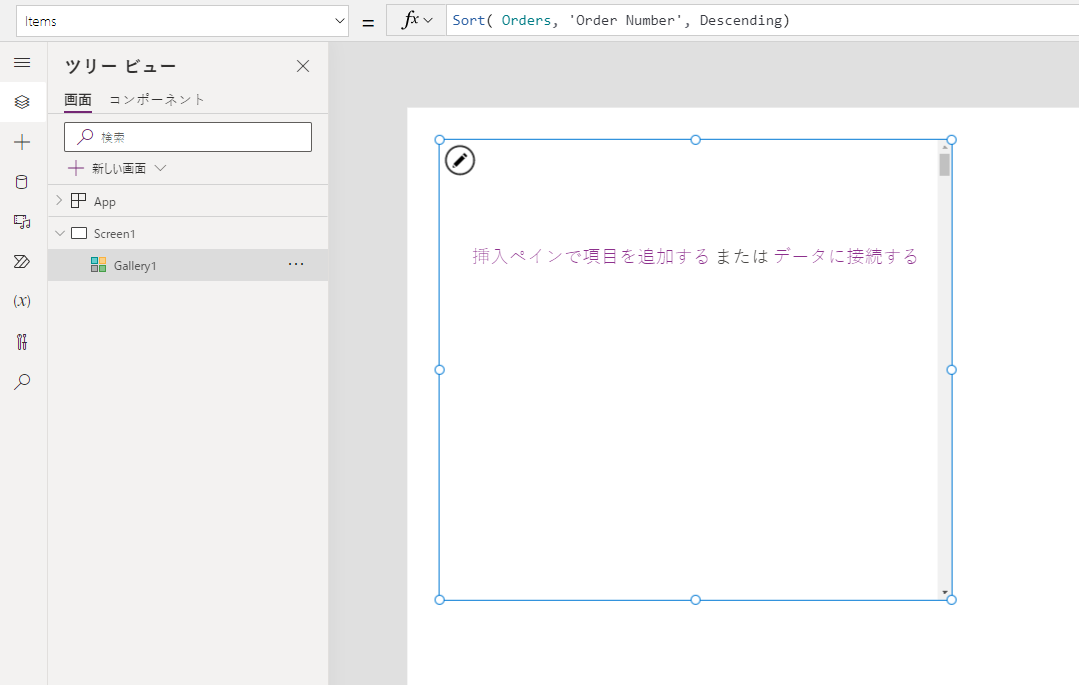This screenshot has height=685, width=1079.
Task: Open the Variables (x) icon
Action: [x=22, y=301]
